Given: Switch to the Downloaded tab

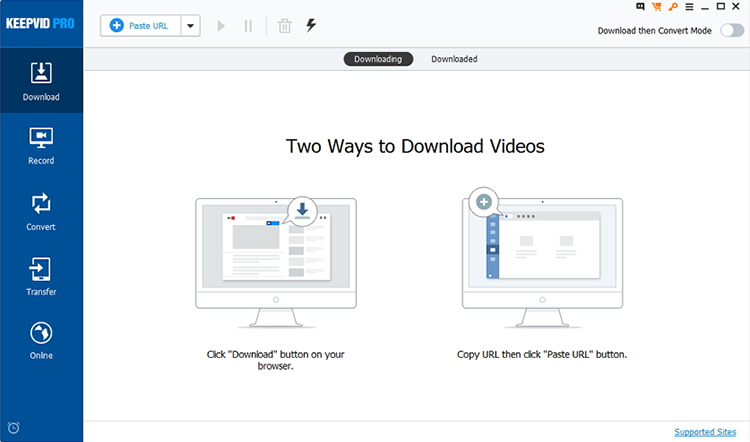Looking at the screenshot, I should point(454,59).
